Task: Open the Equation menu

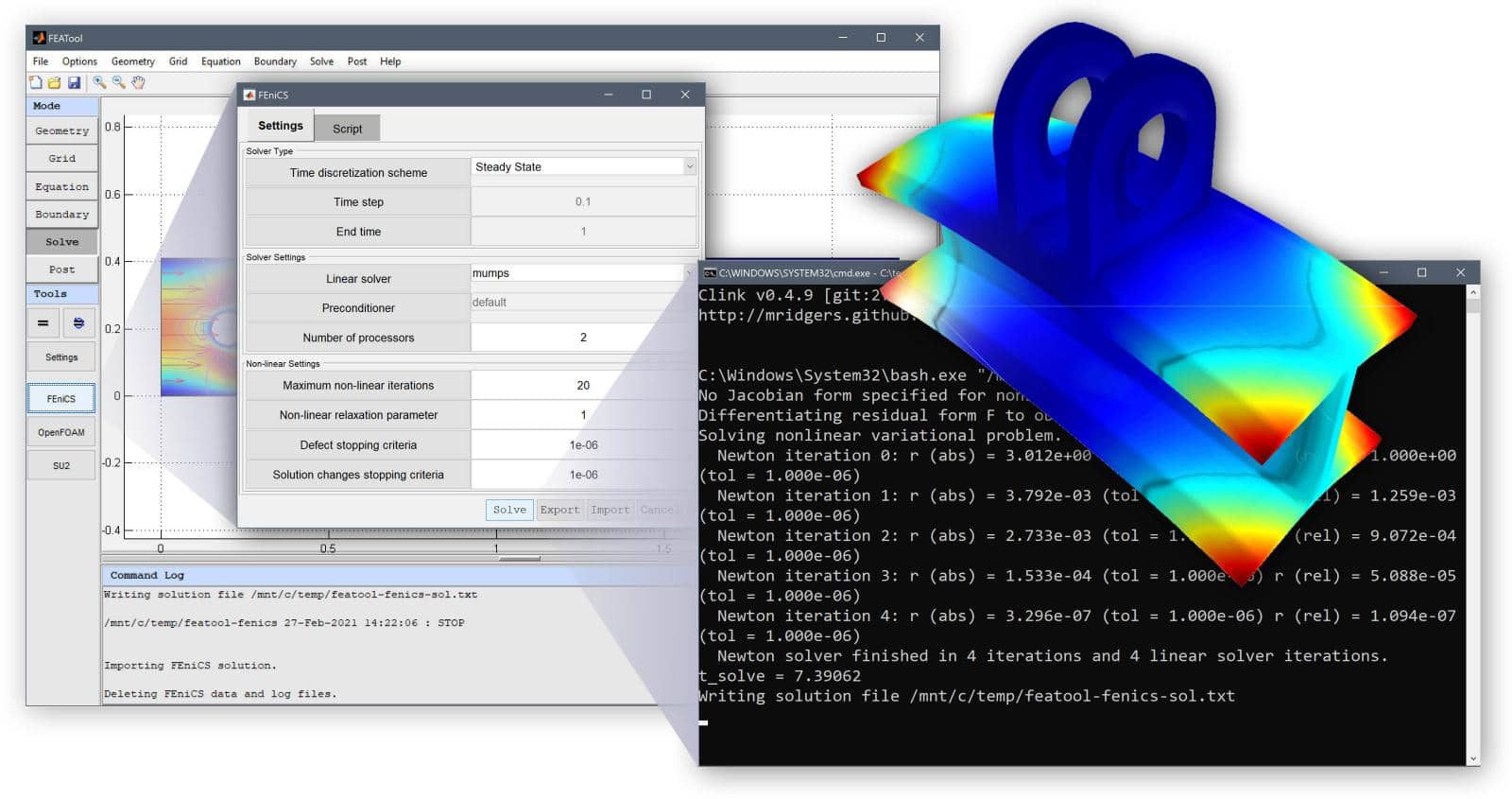Action: [x=221, y=61]
